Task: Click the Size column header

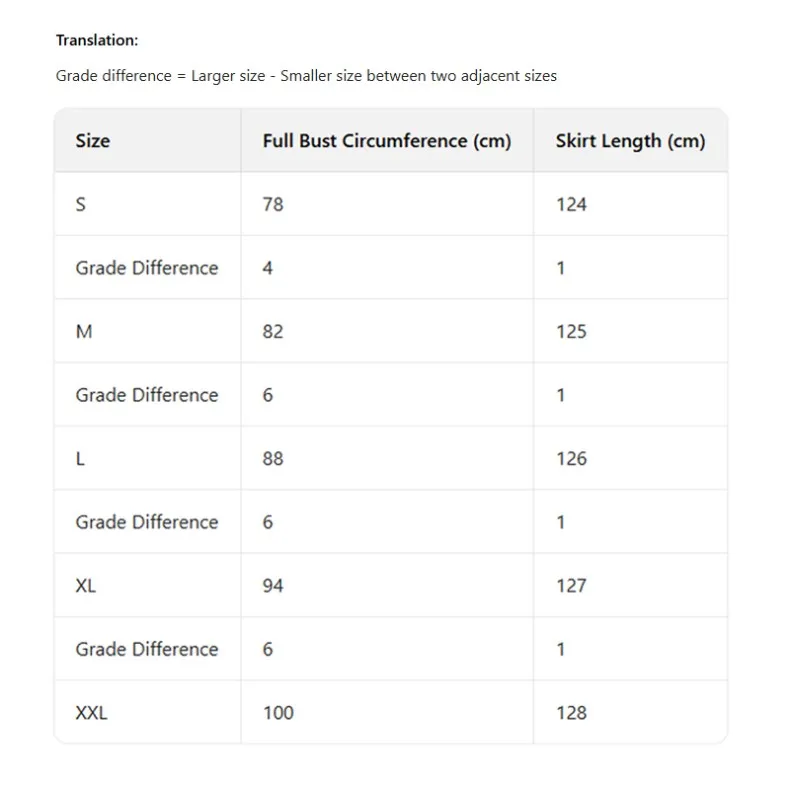Action: (93, 141)
